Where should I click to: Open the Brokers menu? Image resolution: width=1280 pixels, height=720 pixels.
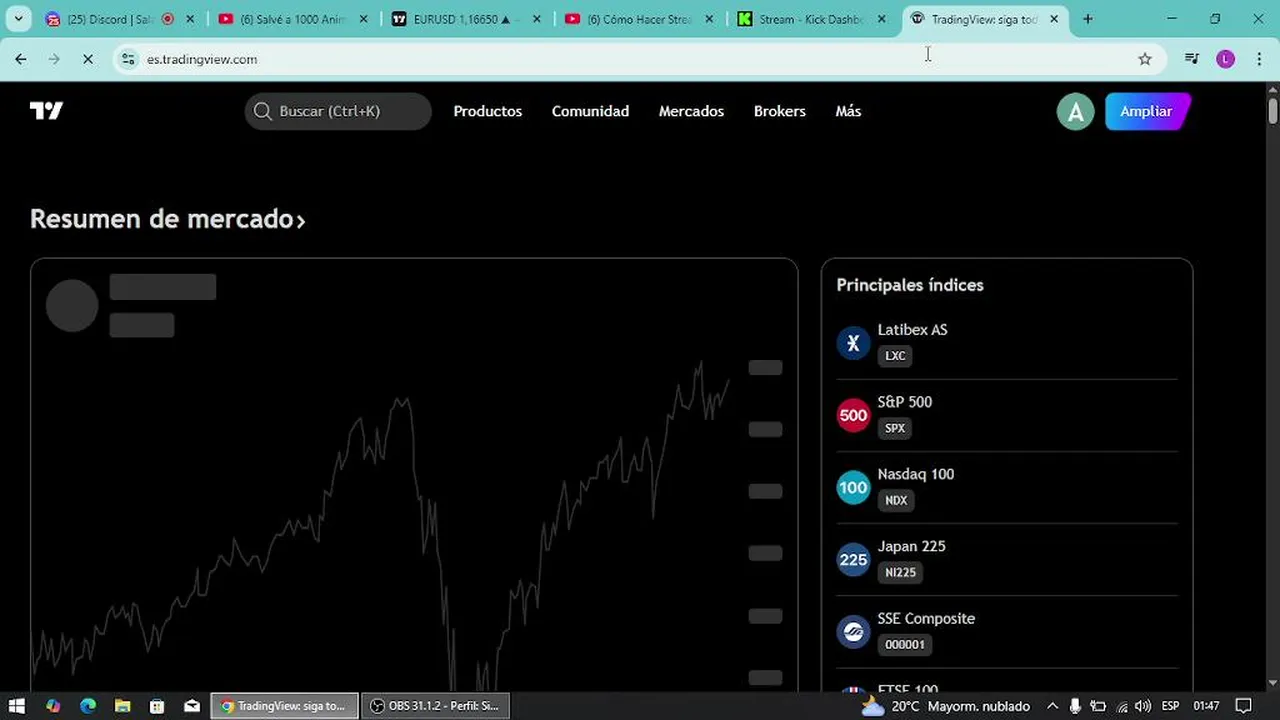coord(780,111)
